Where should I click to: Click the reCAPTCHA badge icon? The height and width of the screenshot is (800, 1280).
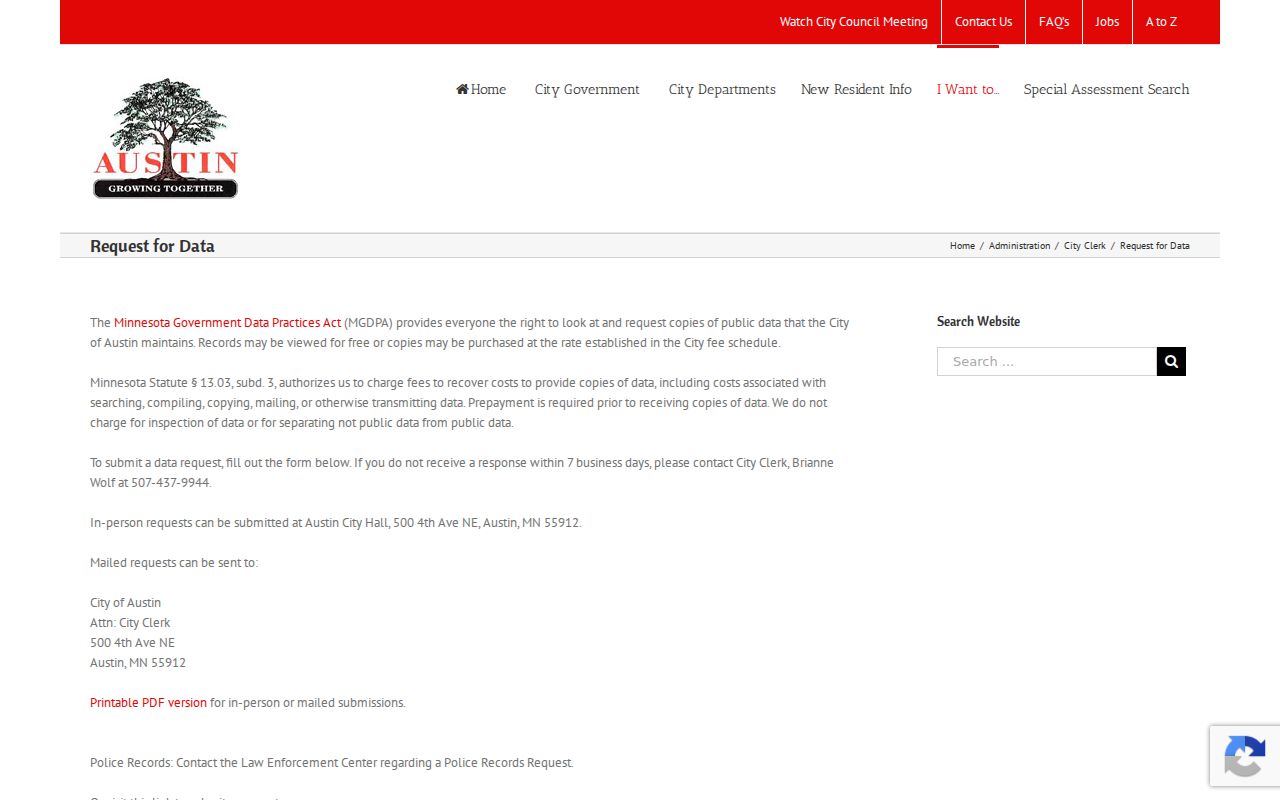pyautogui.click(x=1244, y=756)
